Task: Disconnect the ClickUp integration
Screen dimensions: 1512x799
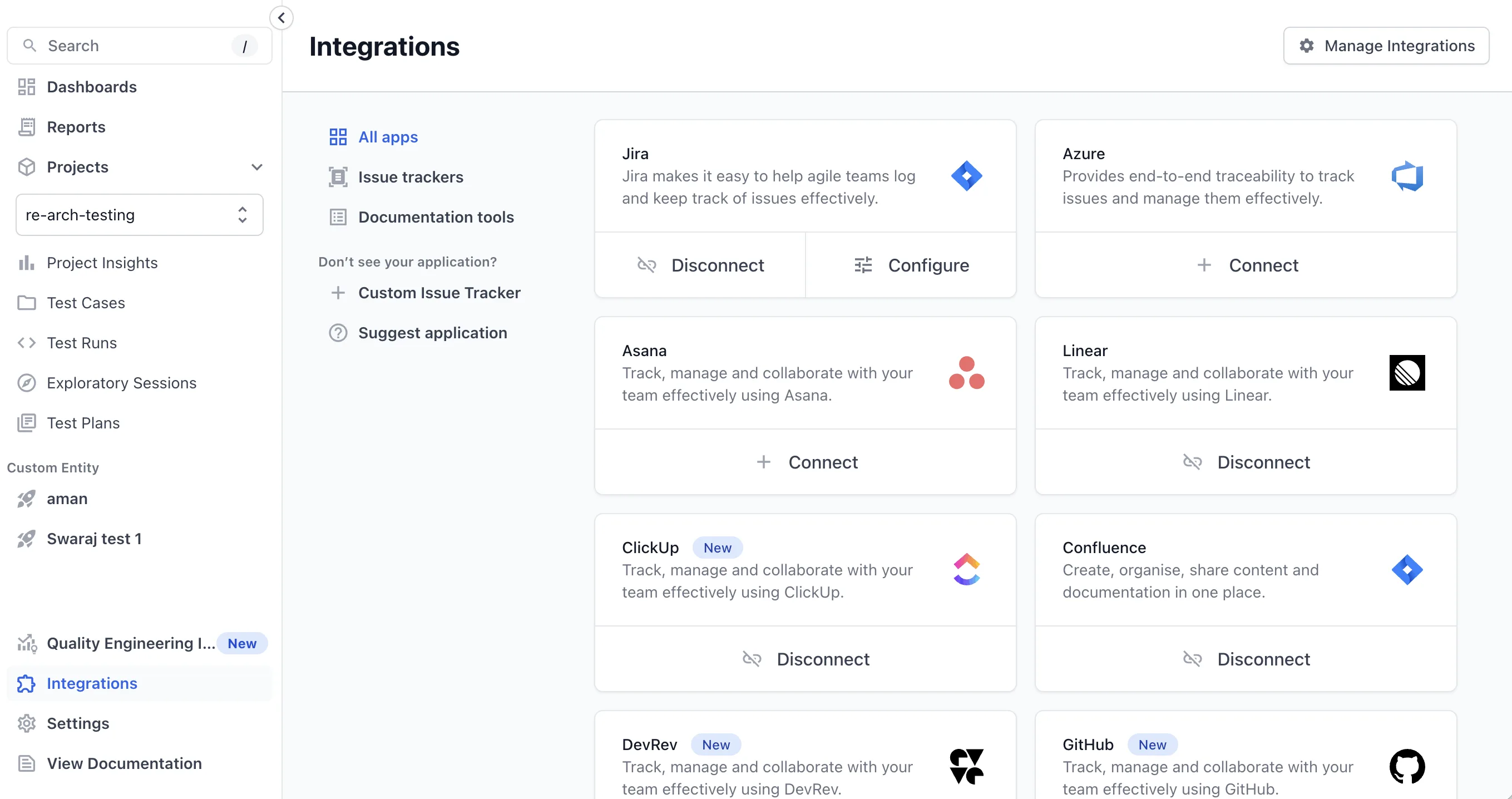Action: pos(805,659)
